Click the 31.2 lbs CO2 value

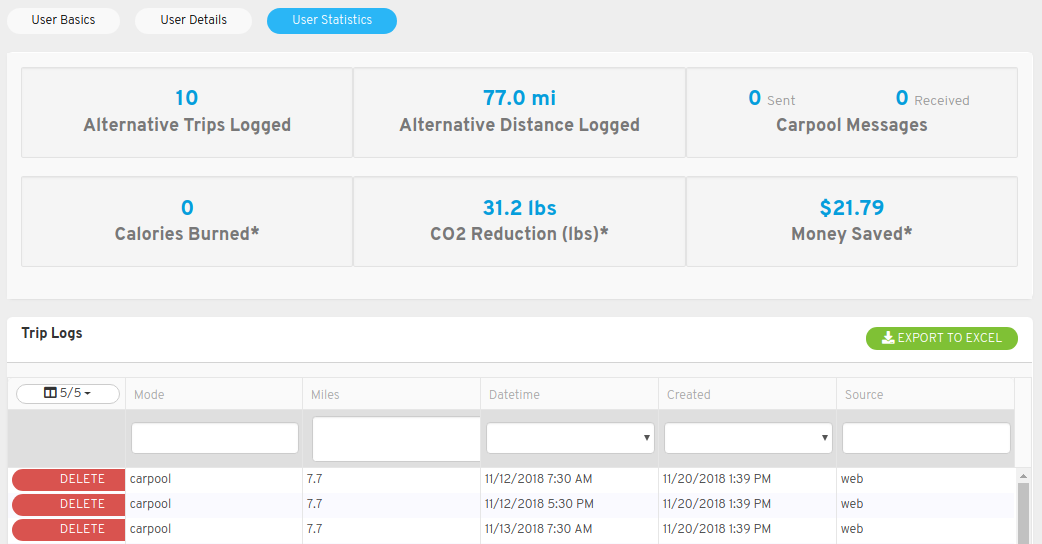(x=519, y=207)
